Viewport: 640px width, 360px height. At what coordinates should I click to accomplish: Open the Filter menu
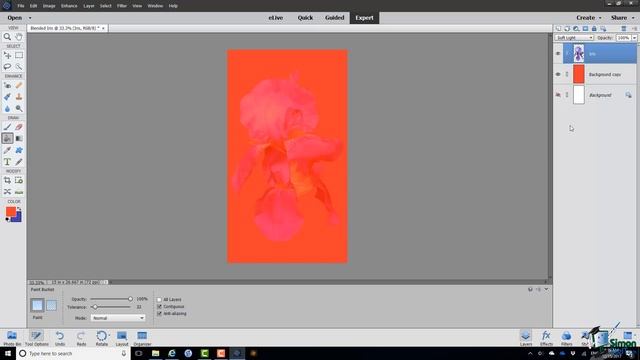tap(122, 6)
